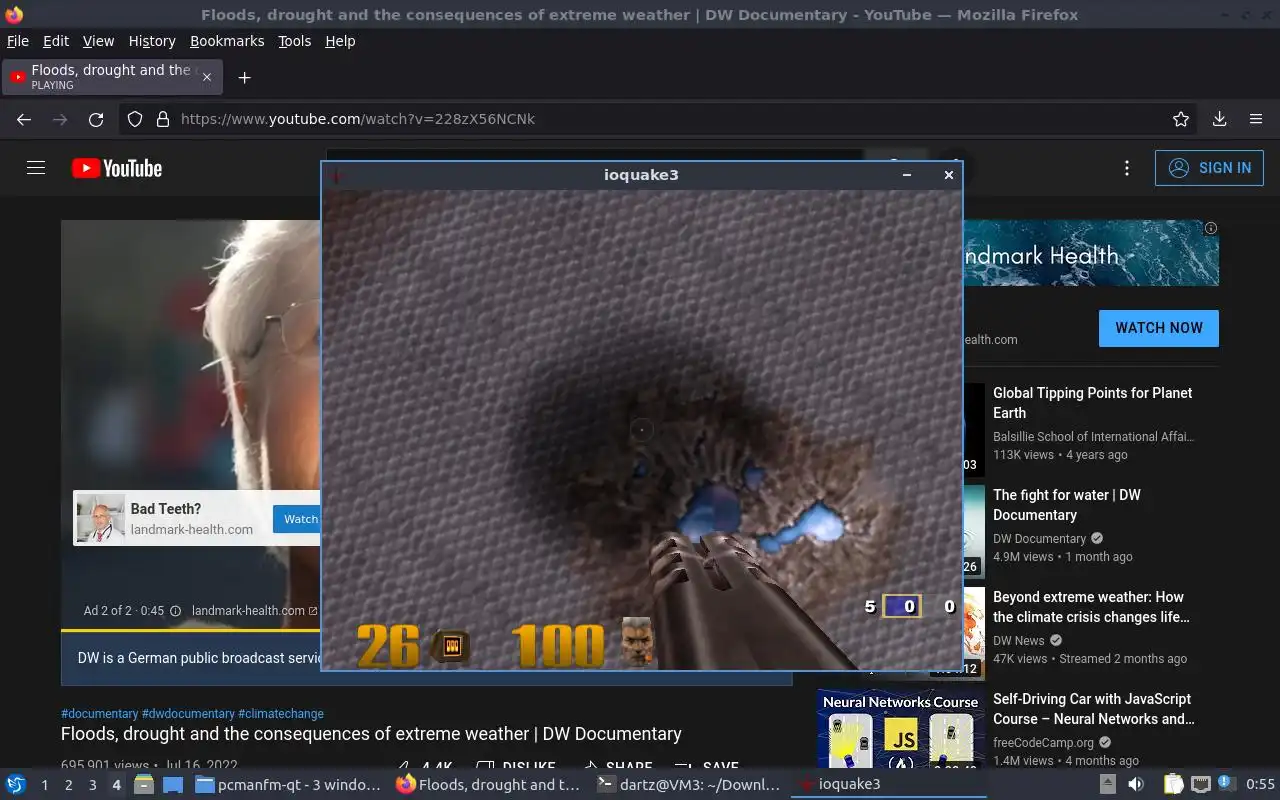Screen dimensions: 1280x800
Task: Switch to virtual desktop 3
Action: click(92, 785)
